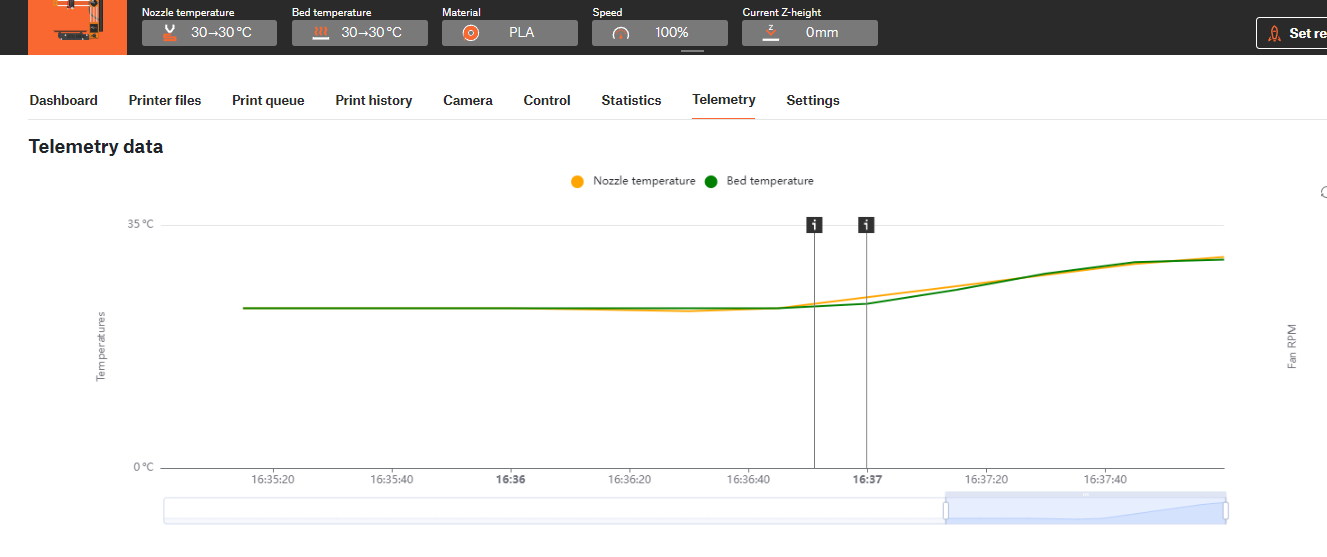This screenshot has width=1327, height=557.
Task: Click the left handle of the range slider
Action: coord(946,511)
